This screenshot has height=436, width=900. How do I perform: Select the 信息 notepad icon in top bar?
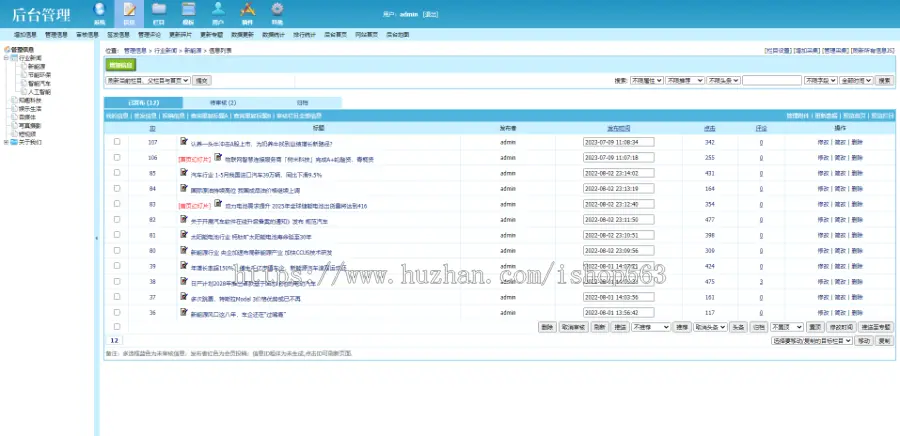(129, 9)
